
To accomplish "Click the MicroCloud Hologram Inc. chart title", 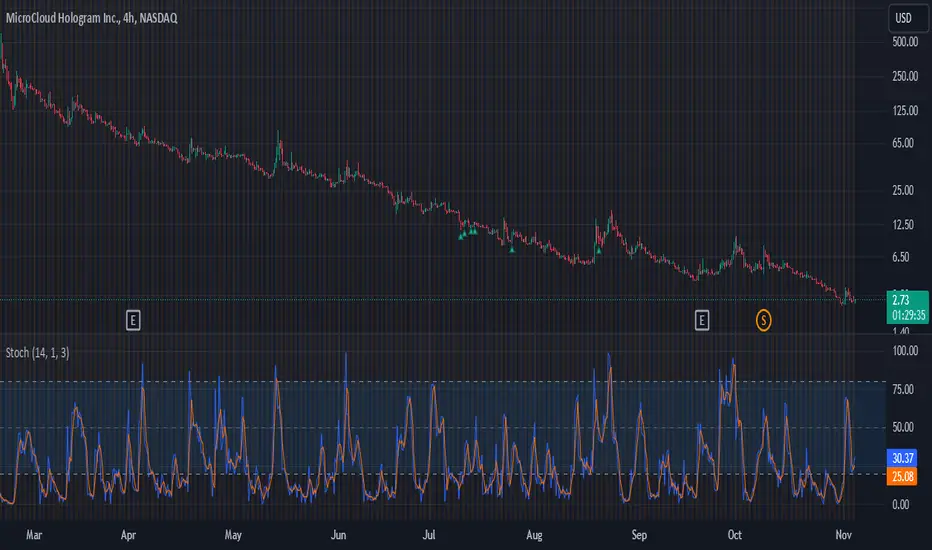I will (x=92, y=18).
